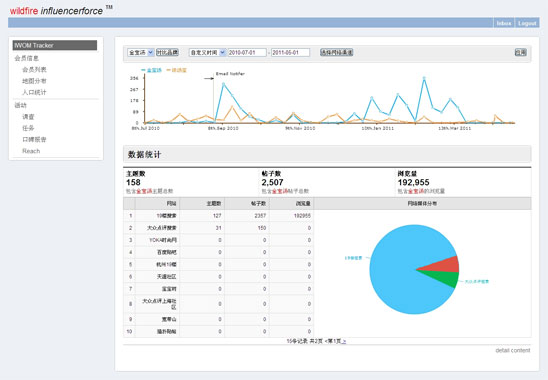Open 地图分布 in the sidebar
This screenshot has height=380, width=548.
[x=34, y=81]
